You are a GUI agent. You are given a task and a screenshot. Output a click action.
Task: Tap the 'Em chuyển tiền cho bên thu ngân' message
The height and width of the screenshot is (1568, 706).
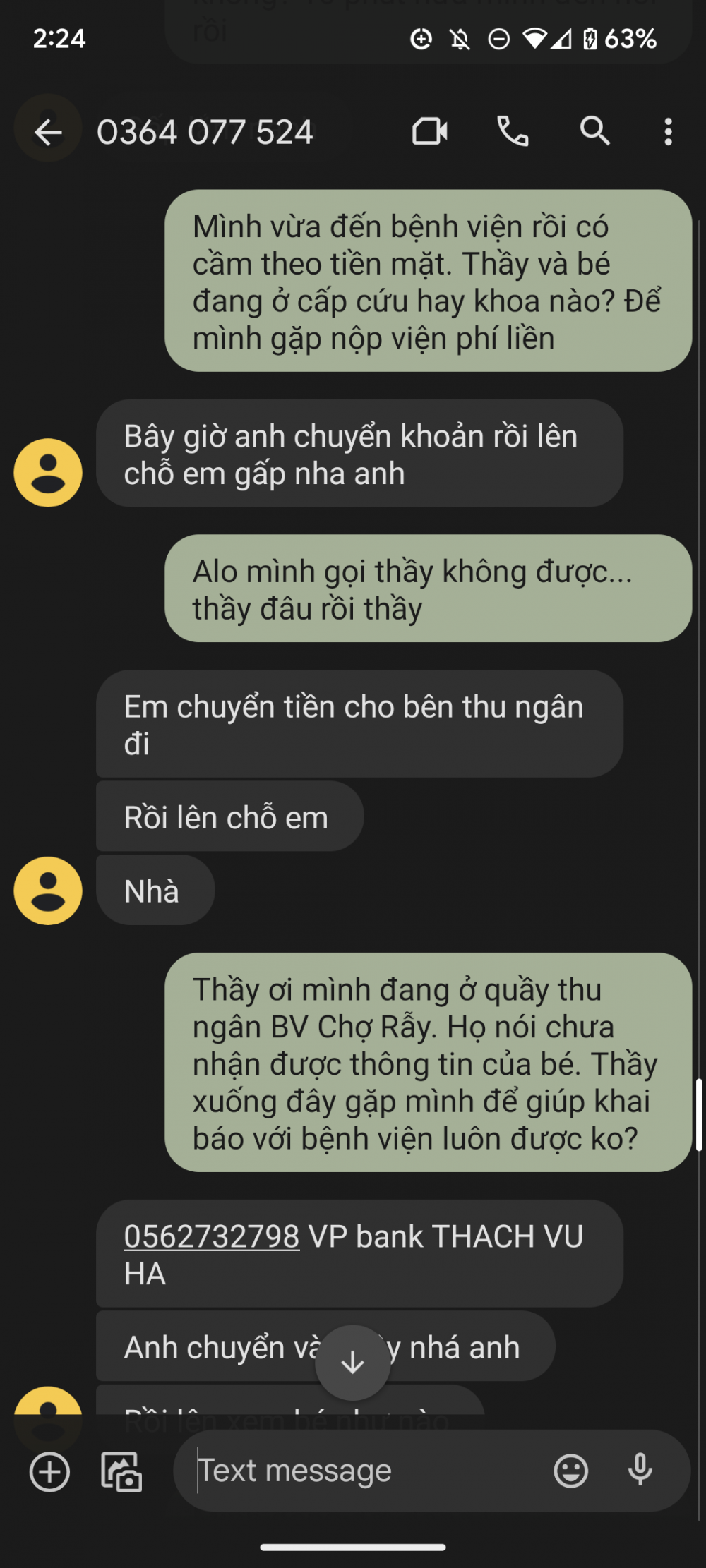[x=359, y=724]
